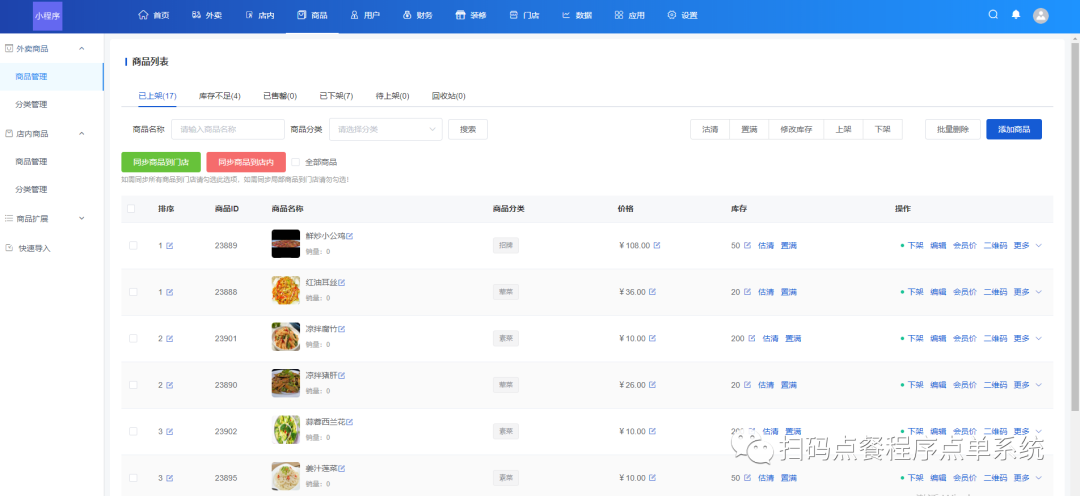
Task: Click the 商品名称 search input field
Action: [x=228, y=130]
